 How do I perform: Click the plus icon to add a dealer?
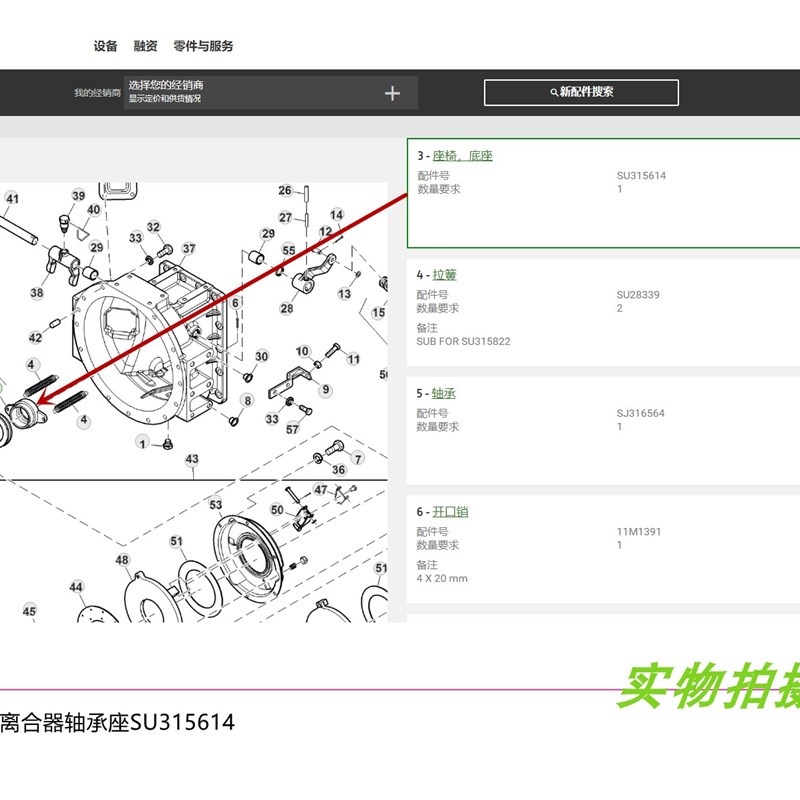[x=392, y=92]
